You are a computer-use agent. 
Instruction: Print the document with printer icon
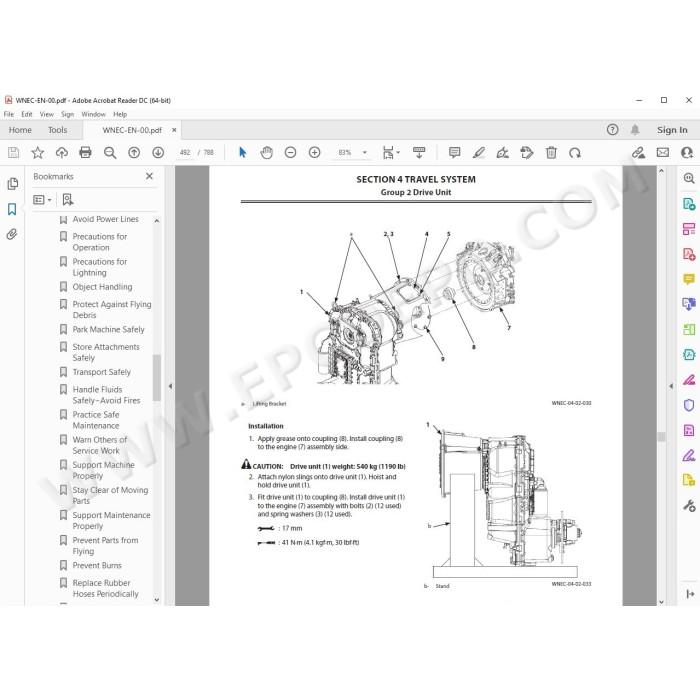(x=85, y=153)
